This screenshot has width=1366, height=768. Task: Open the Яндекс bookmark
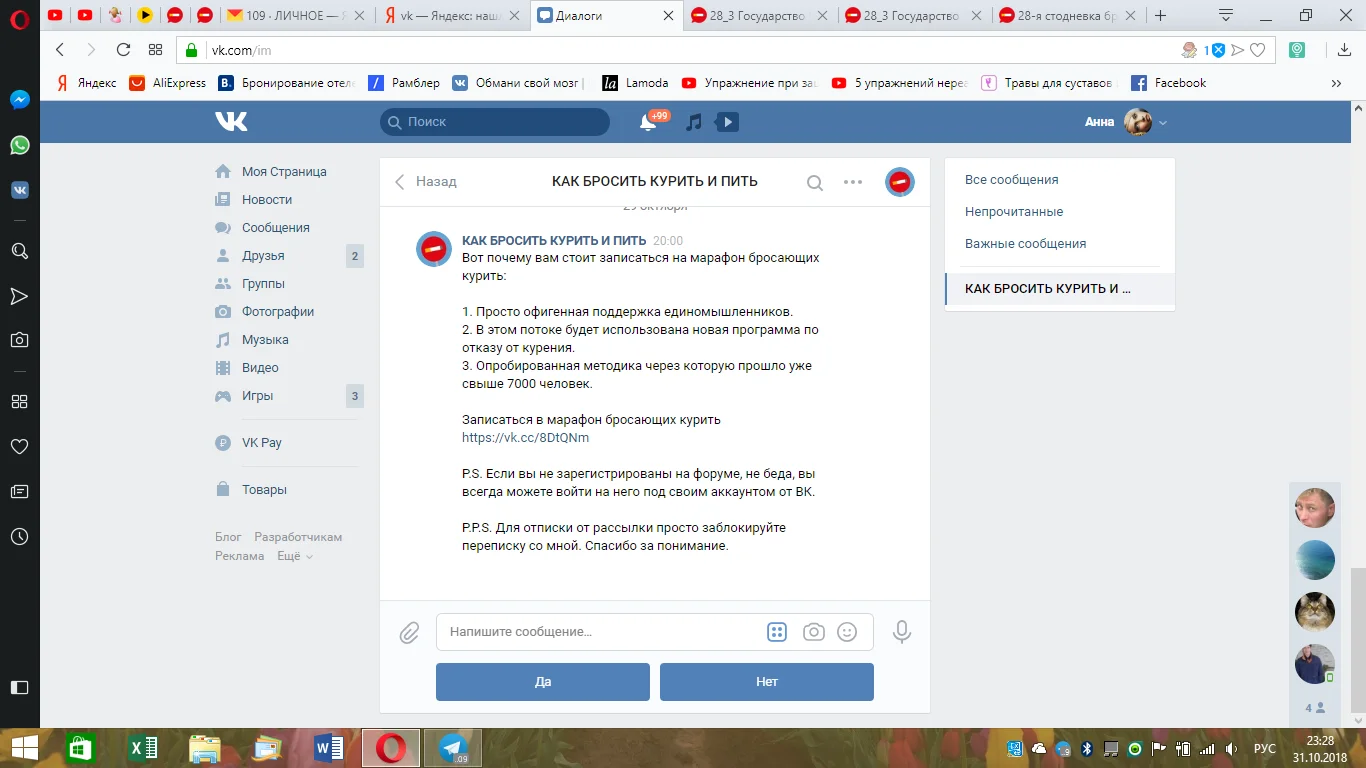(86, 83)
